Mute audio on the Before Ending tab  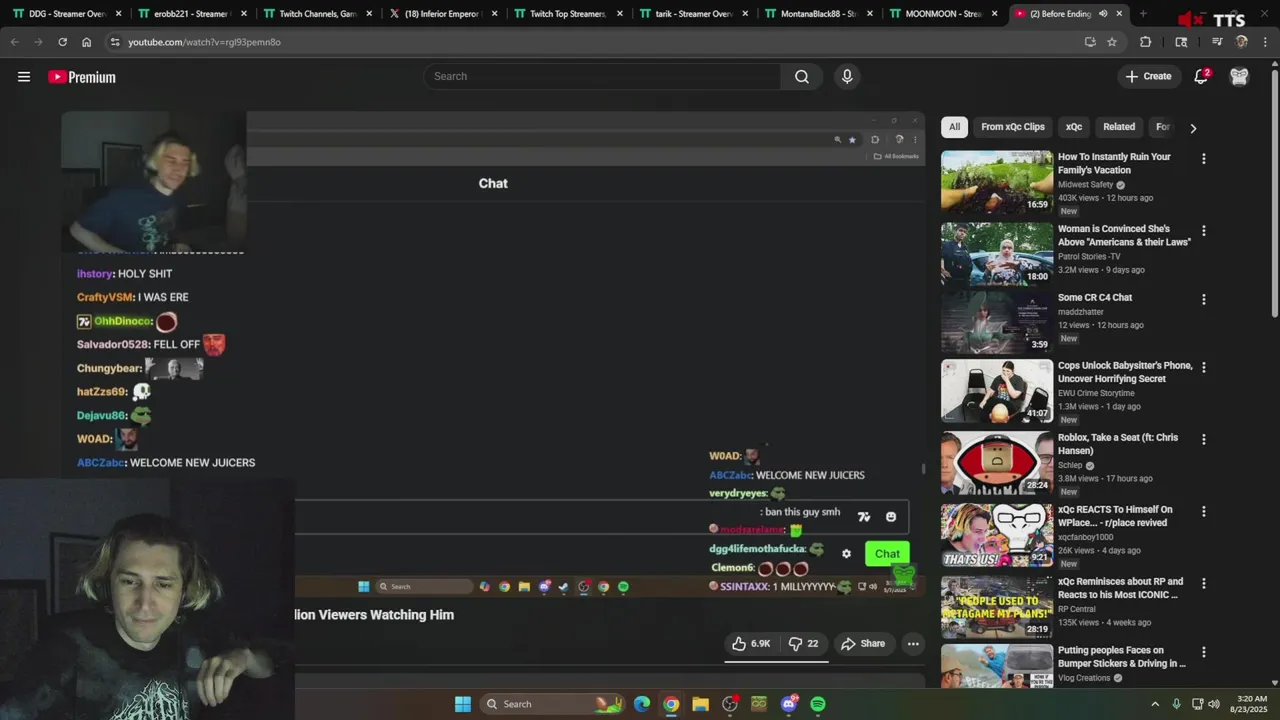coord(1103,14)
